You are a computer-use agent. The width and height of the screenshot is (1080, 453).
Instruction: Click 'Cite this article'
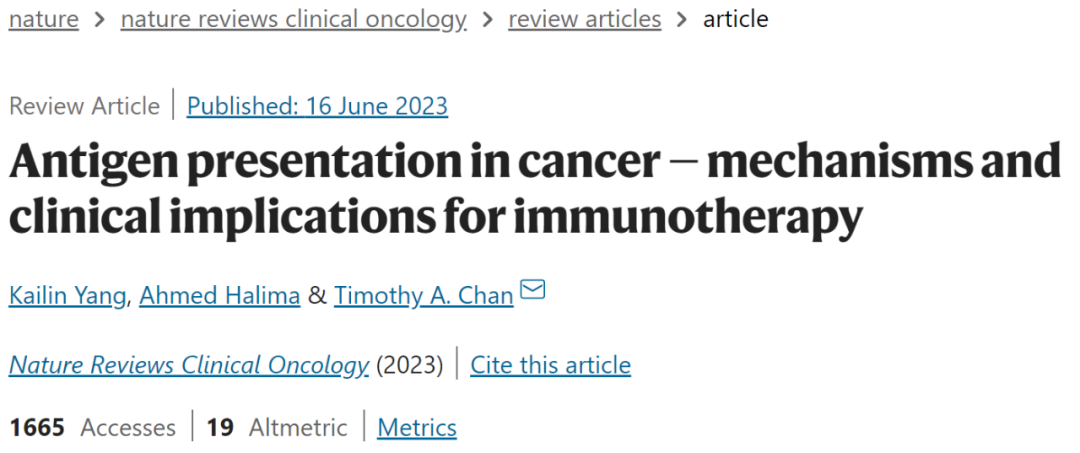(550, 365)
